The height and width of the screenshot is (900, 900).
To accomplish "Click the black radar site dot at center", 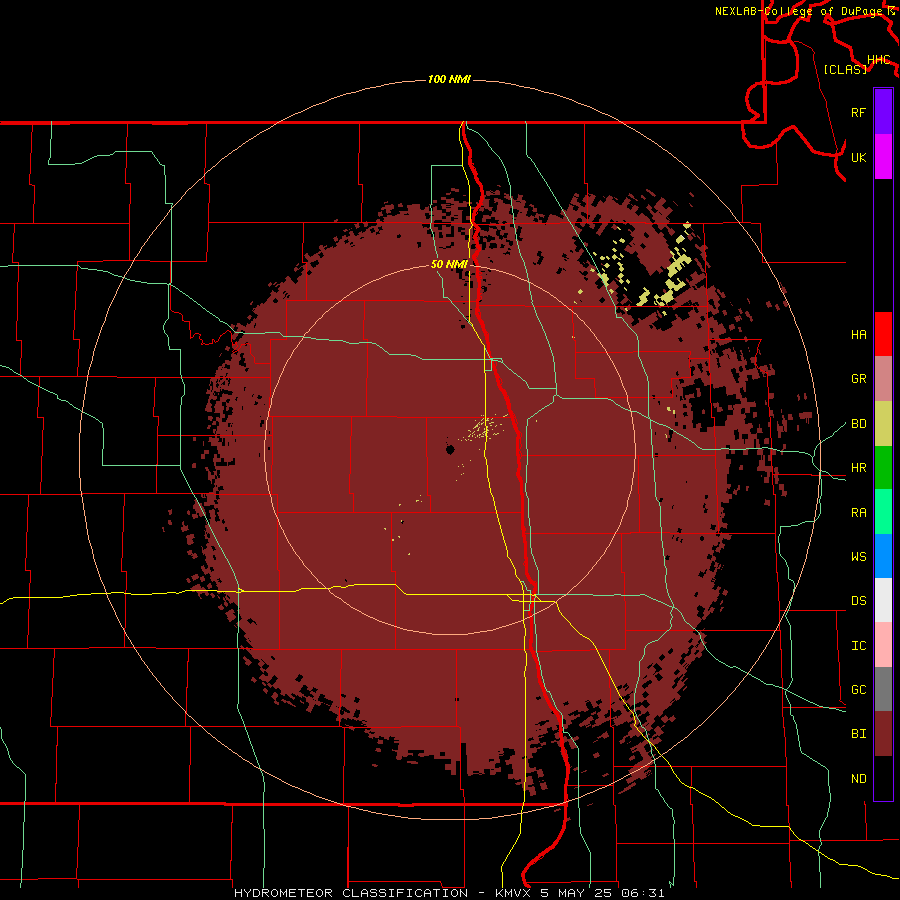I will pos(451,449).
